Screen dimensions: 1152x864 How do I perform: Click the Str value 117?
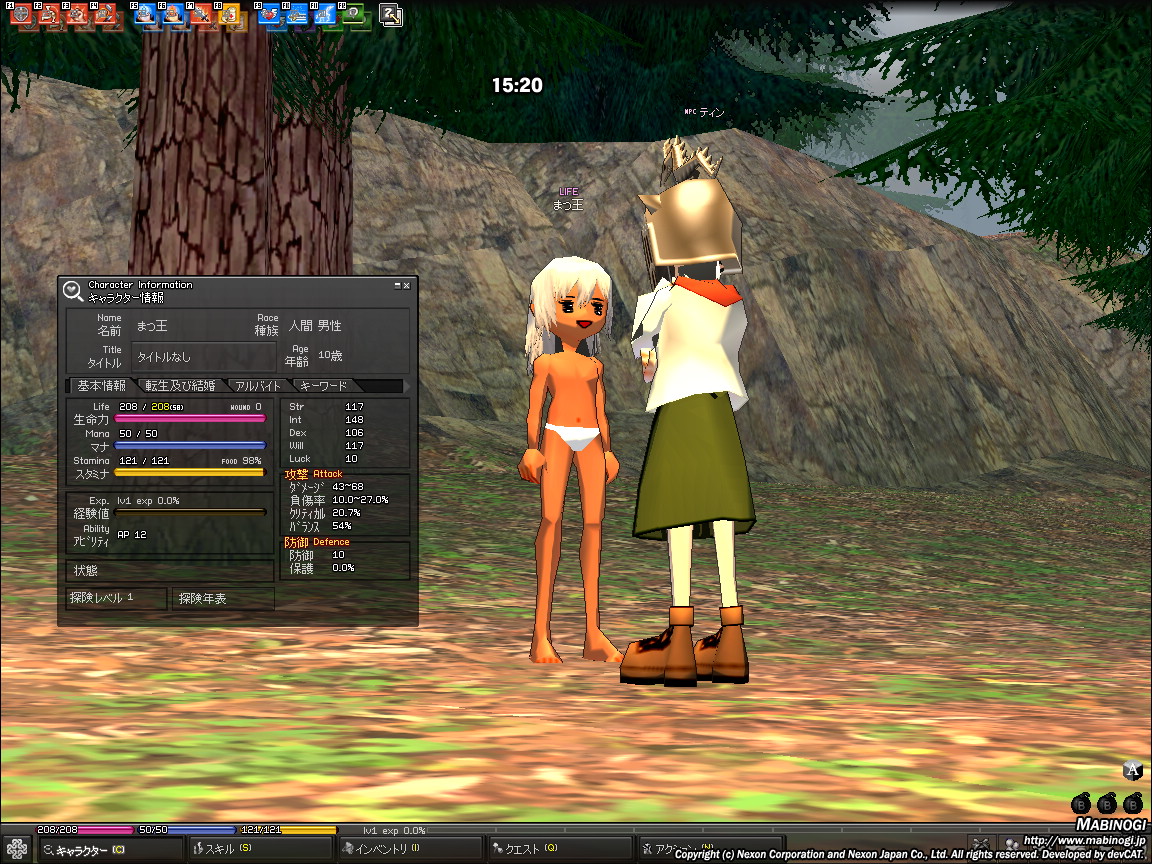(354, 406)
